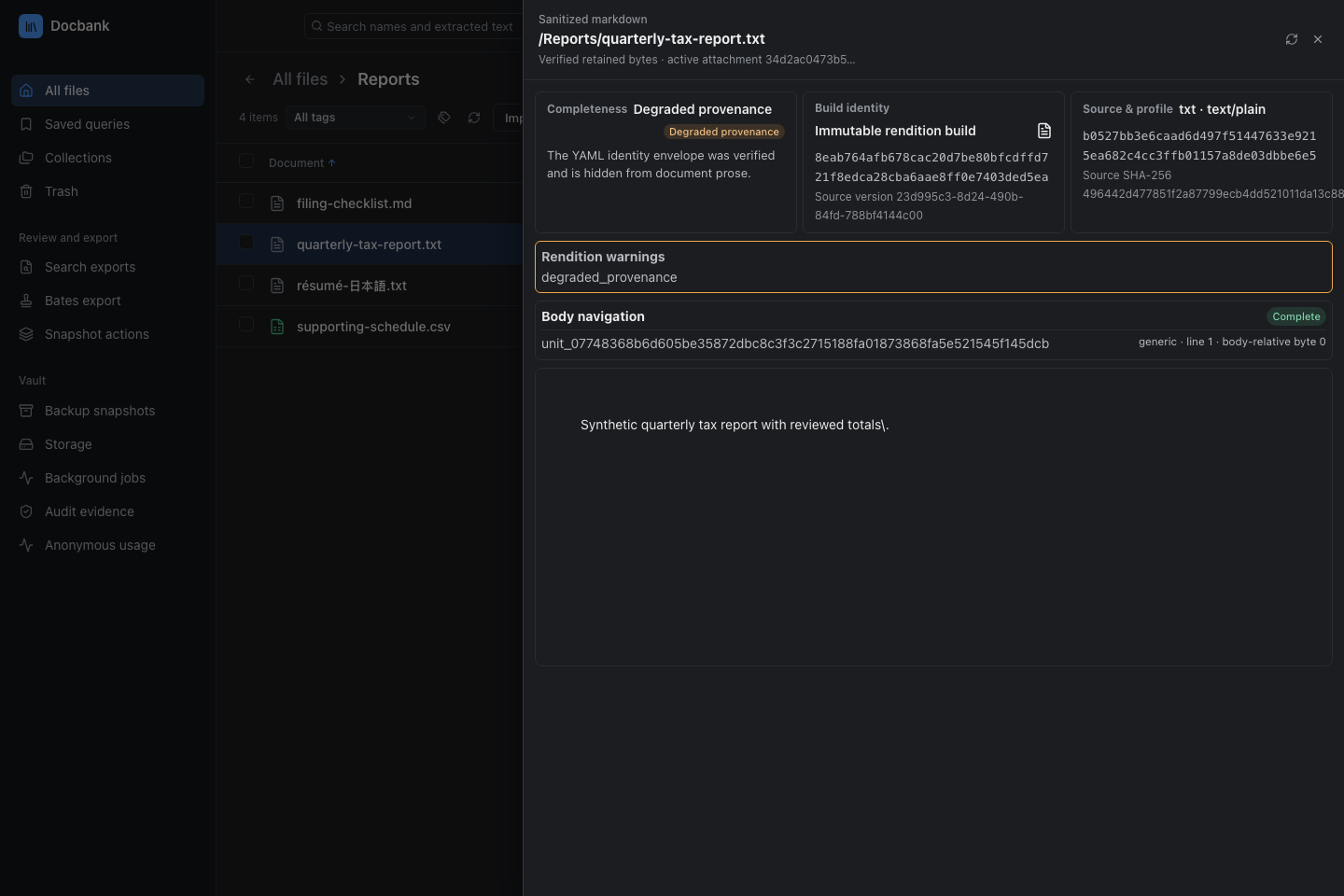Click the résumé-日本語.txt file icon
Image resolution: width=1344 pixels, height=896 pixels.
[277, 286]
